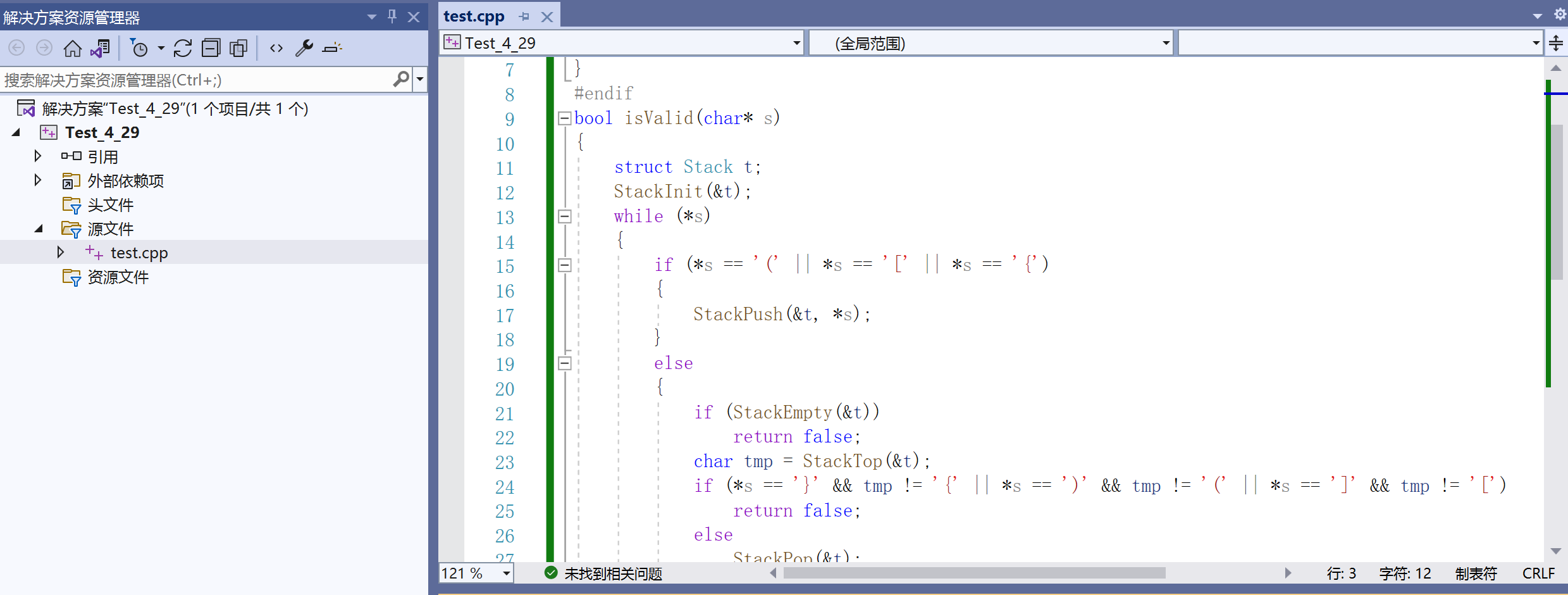This screenshot has width=1568, height=595.
Task: Open Properties using the wrench icon
Action: (x=304, y=47)
